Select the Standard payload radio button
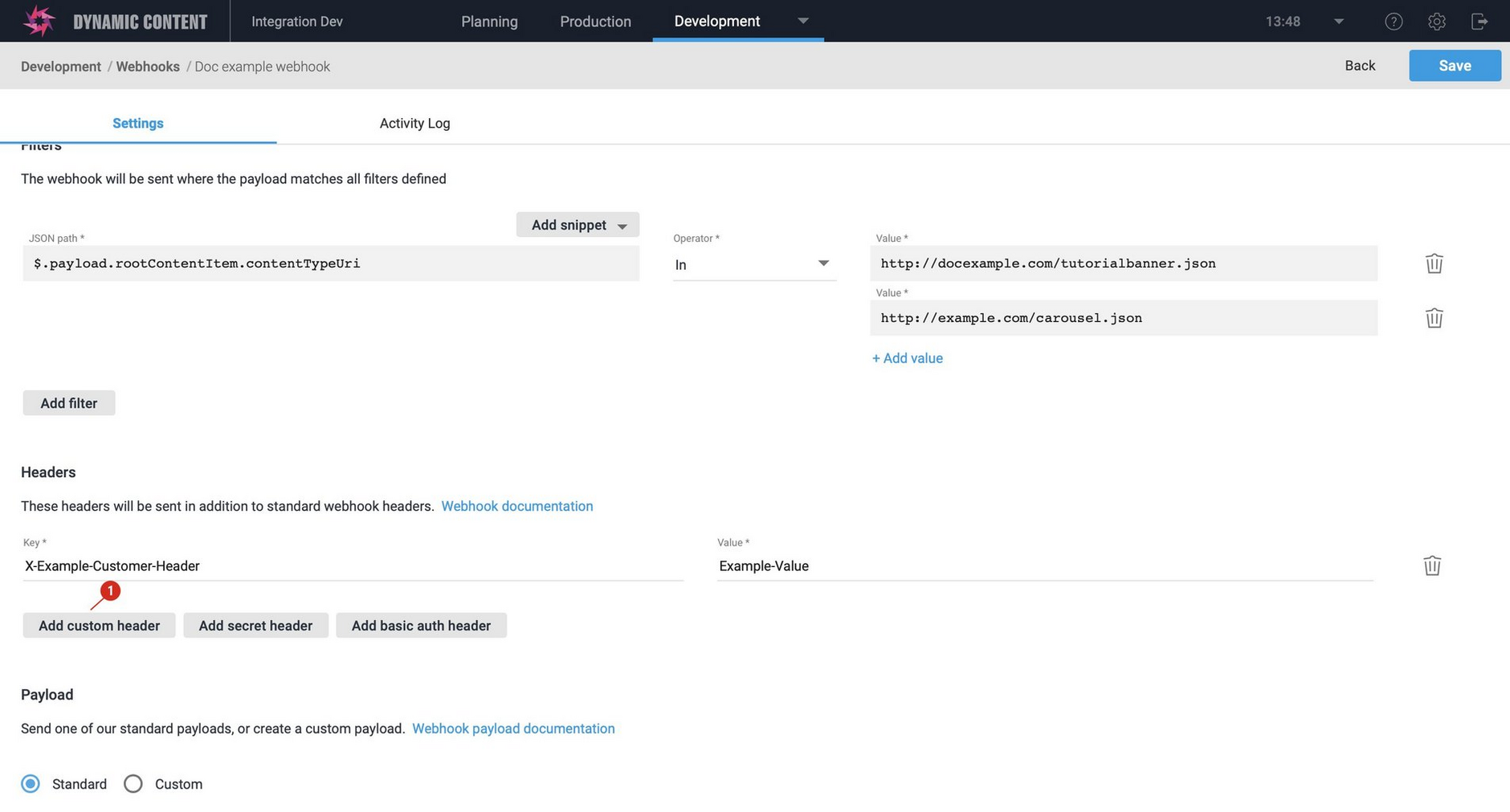Viewport: 1510px width, 812px height. point(31,784)
